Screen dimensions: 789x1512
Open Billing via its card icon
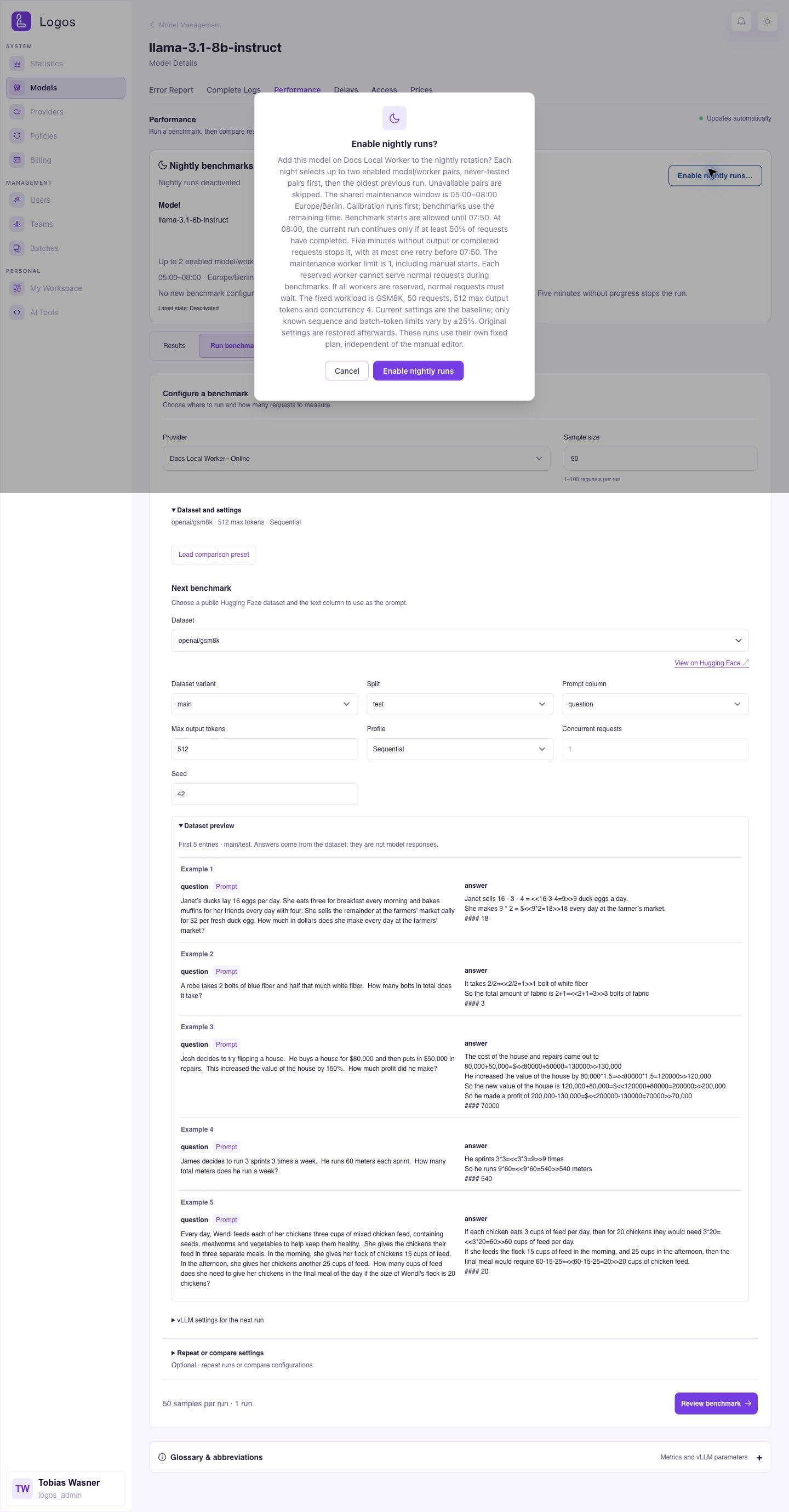pos(17,159)
